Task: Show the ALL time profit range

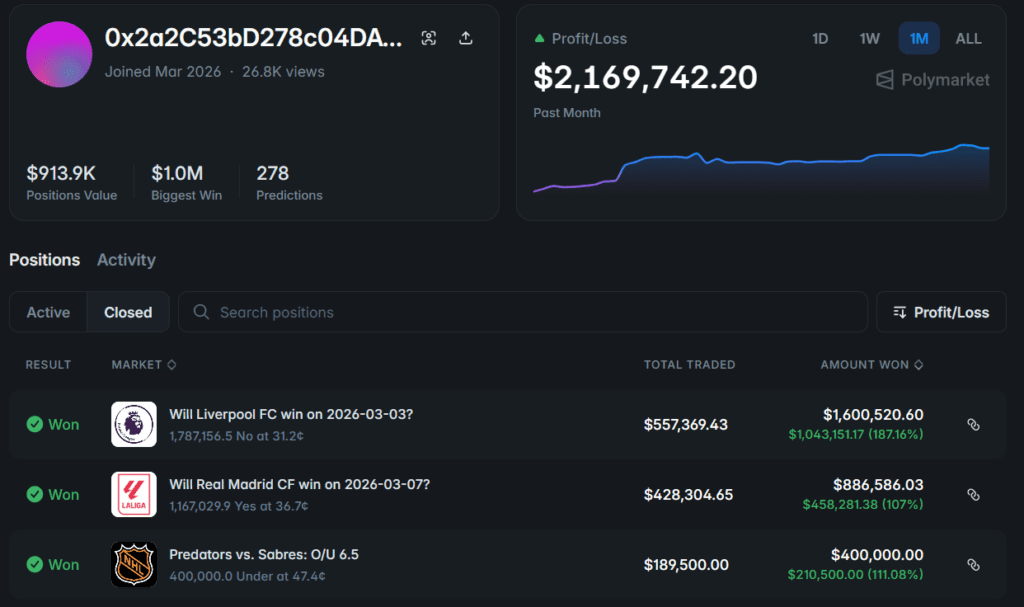Action: coord(968,39)
